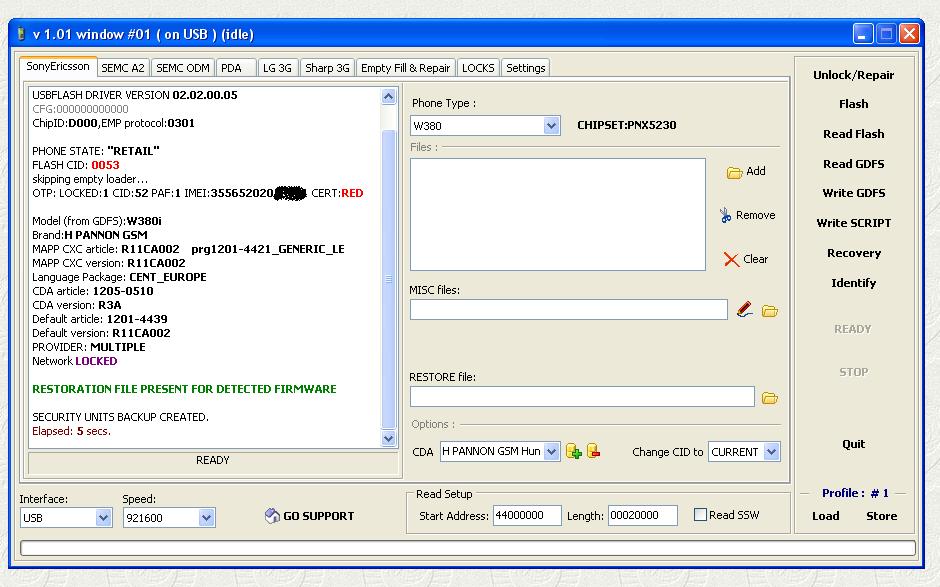Click the FLASH CID value 0053
940x587 pixels.
[106, 165]
